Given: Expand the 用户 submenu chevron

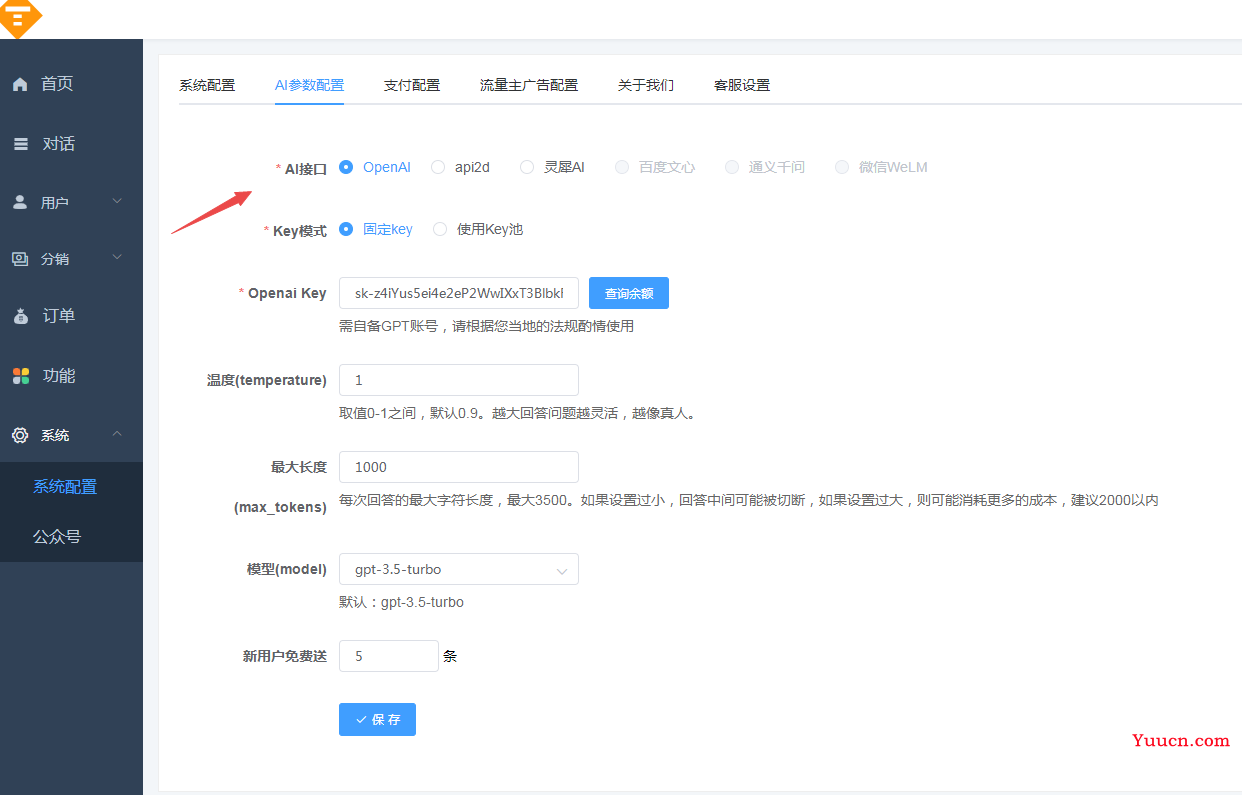Looking at the screenshot, I should pos(117,201).
